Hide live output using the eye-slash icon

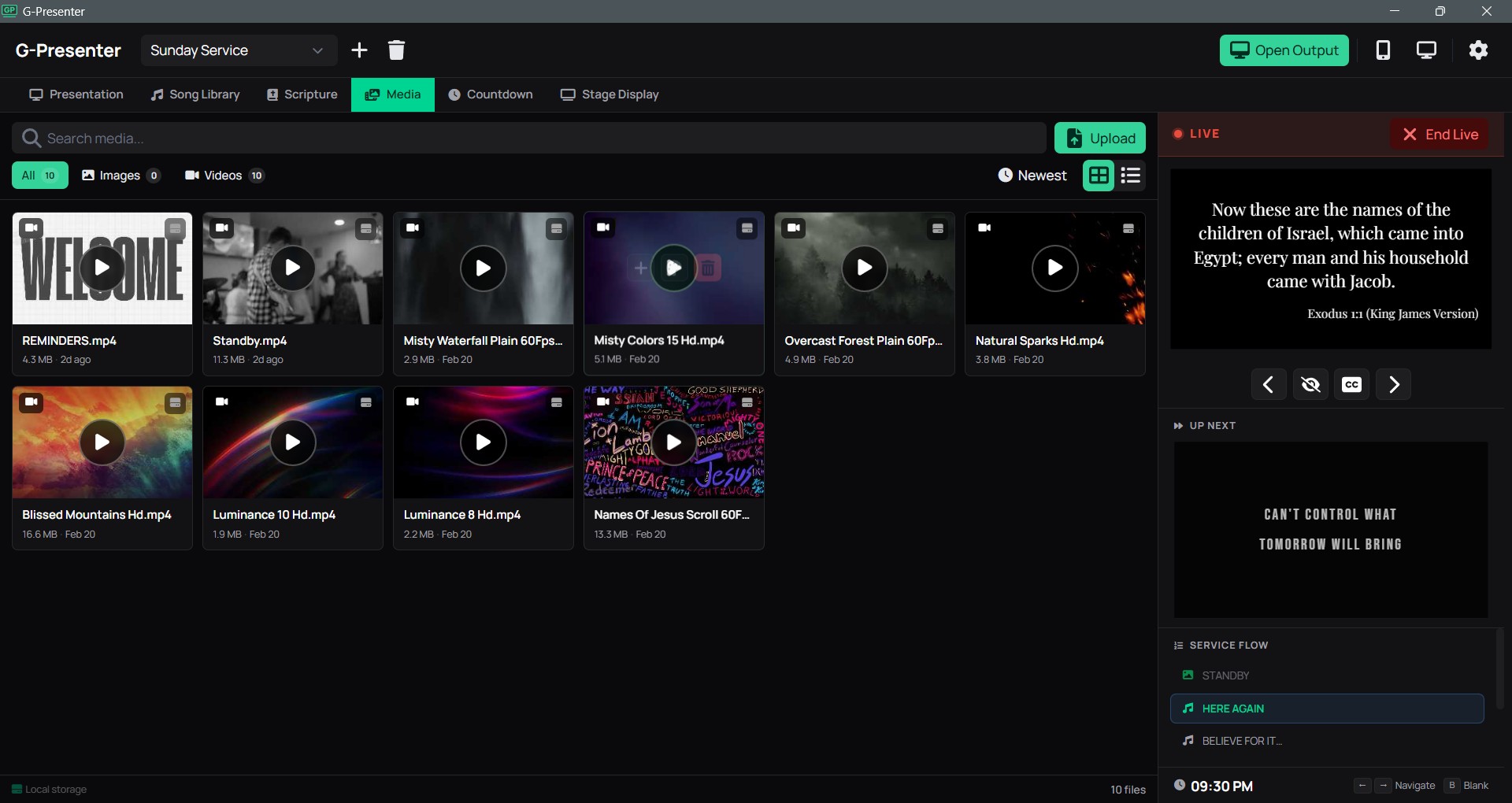tap(1310, 384)
